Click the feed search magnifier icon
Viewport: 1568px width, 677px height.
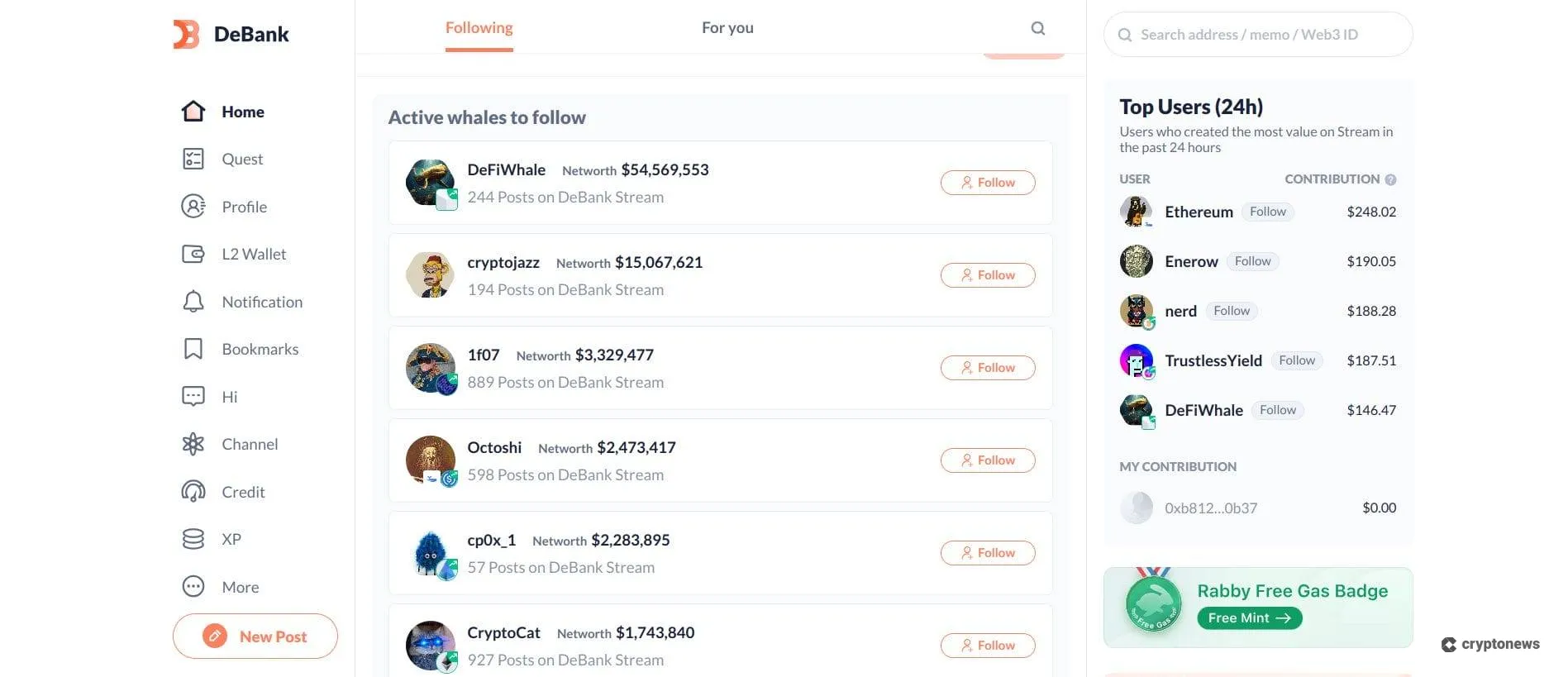click(1038, 28)
